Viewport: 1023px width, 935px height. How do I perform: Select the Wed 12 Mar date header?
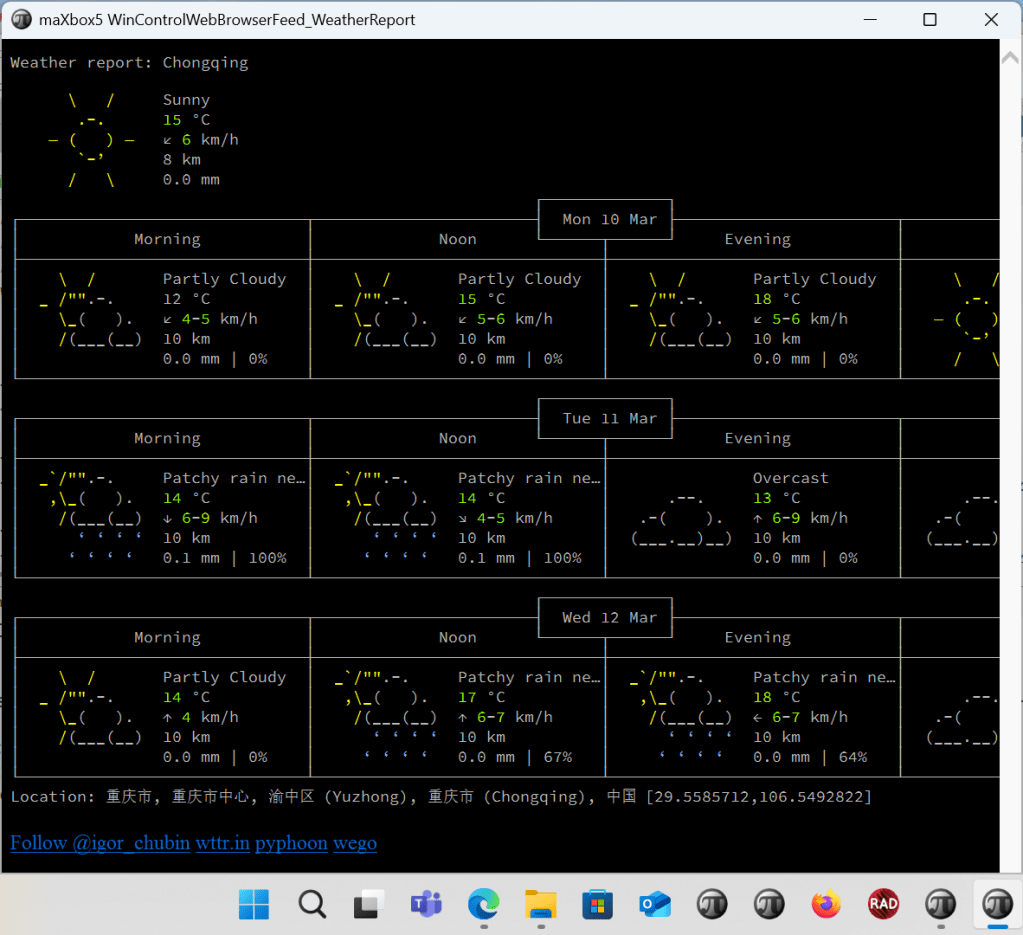604,618
